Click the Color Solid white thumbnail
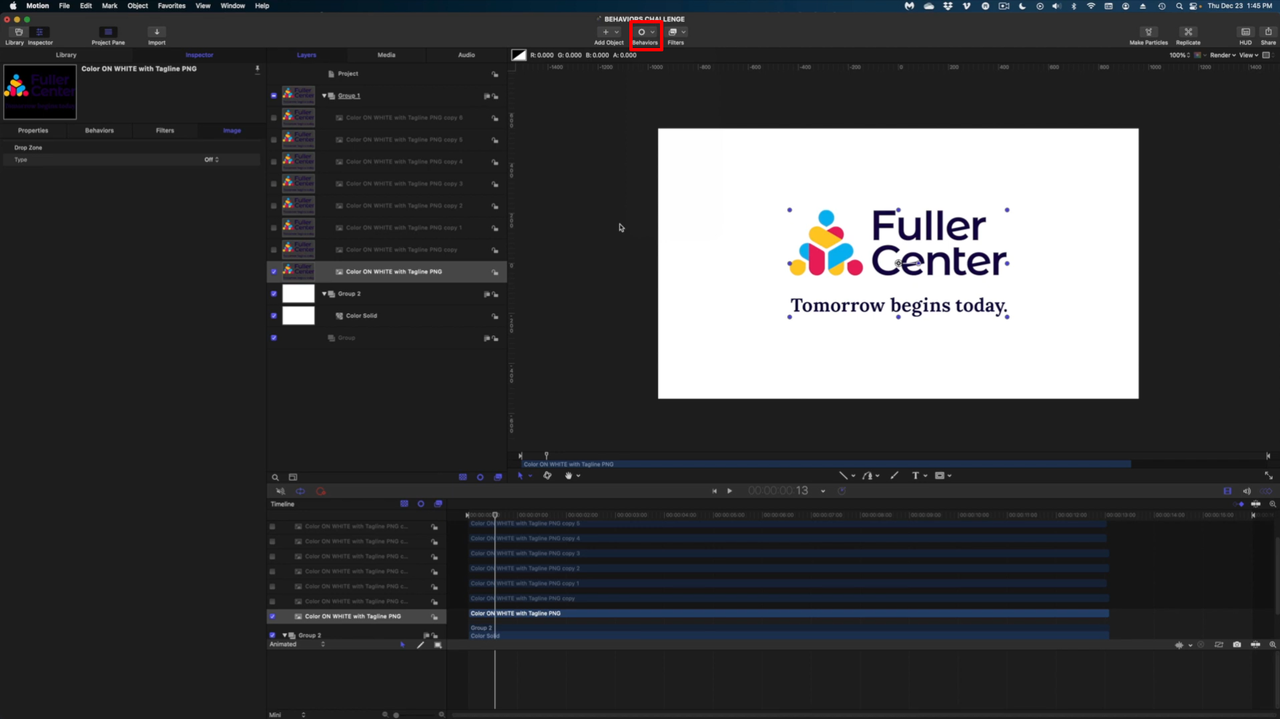Image resolution: width=1280 pixels, height=719 pixels. [298, 316]
